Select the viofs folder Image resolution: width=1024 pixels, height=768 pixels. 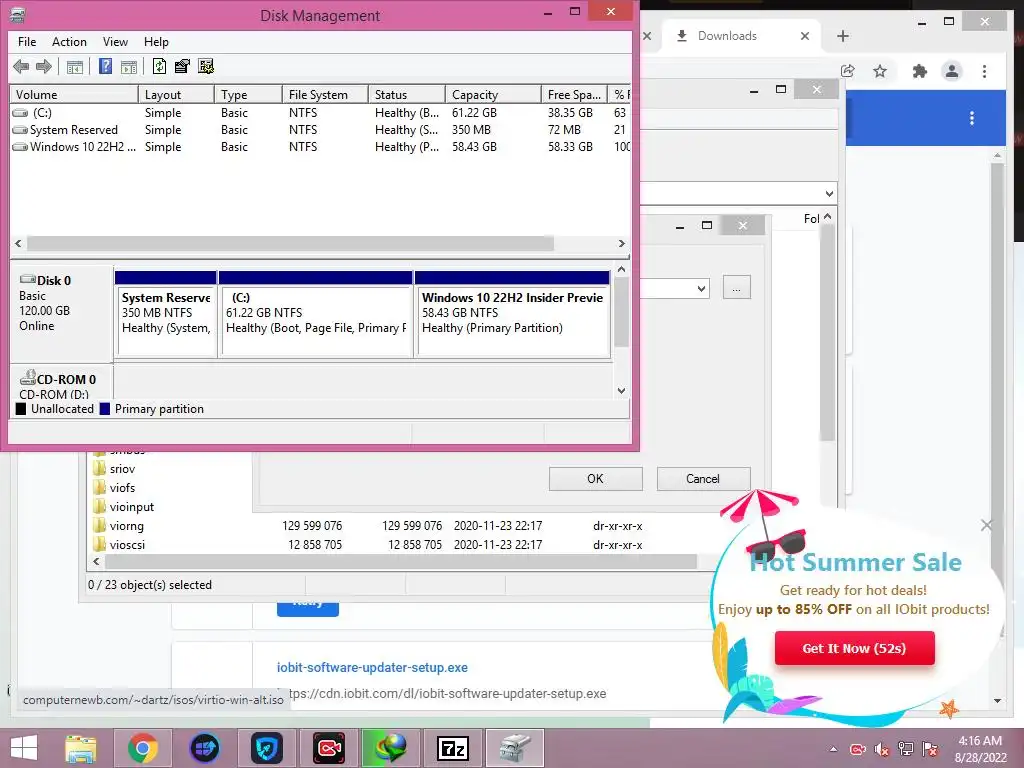pos(122,488)
